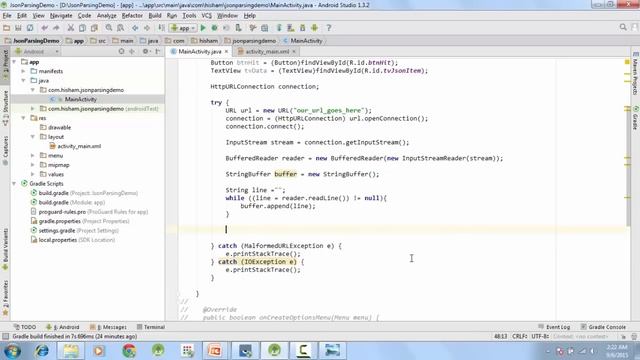This screenshot has height=360, width=640.
Task: Run app with the green play icon
Action: point(203,28)
